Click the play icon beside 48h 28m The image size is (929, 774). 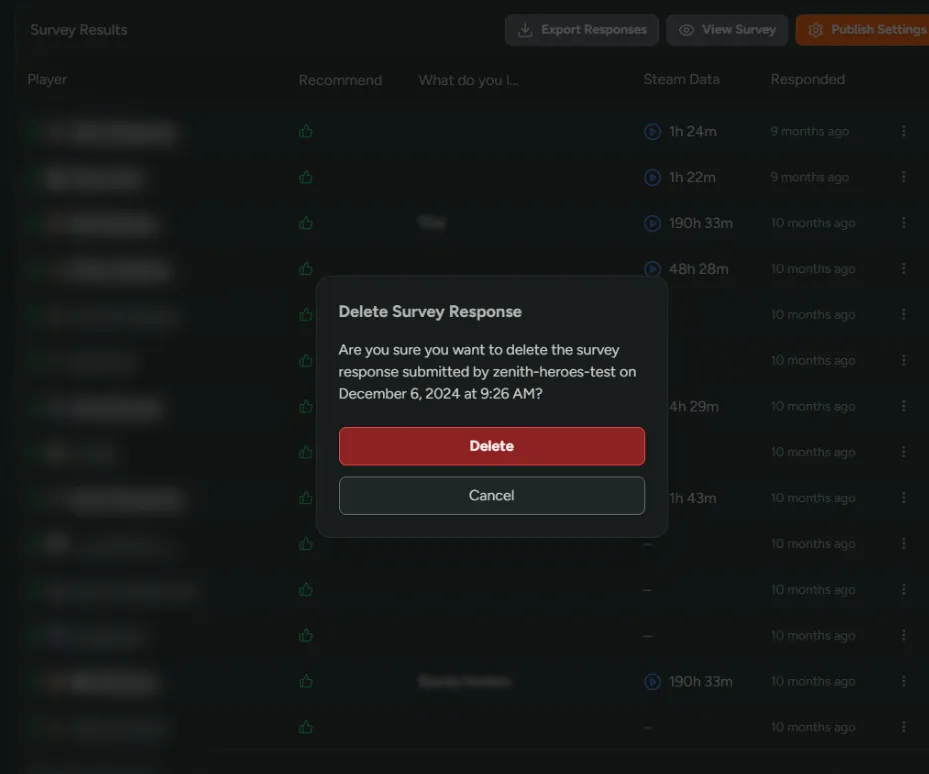point(653,269)
